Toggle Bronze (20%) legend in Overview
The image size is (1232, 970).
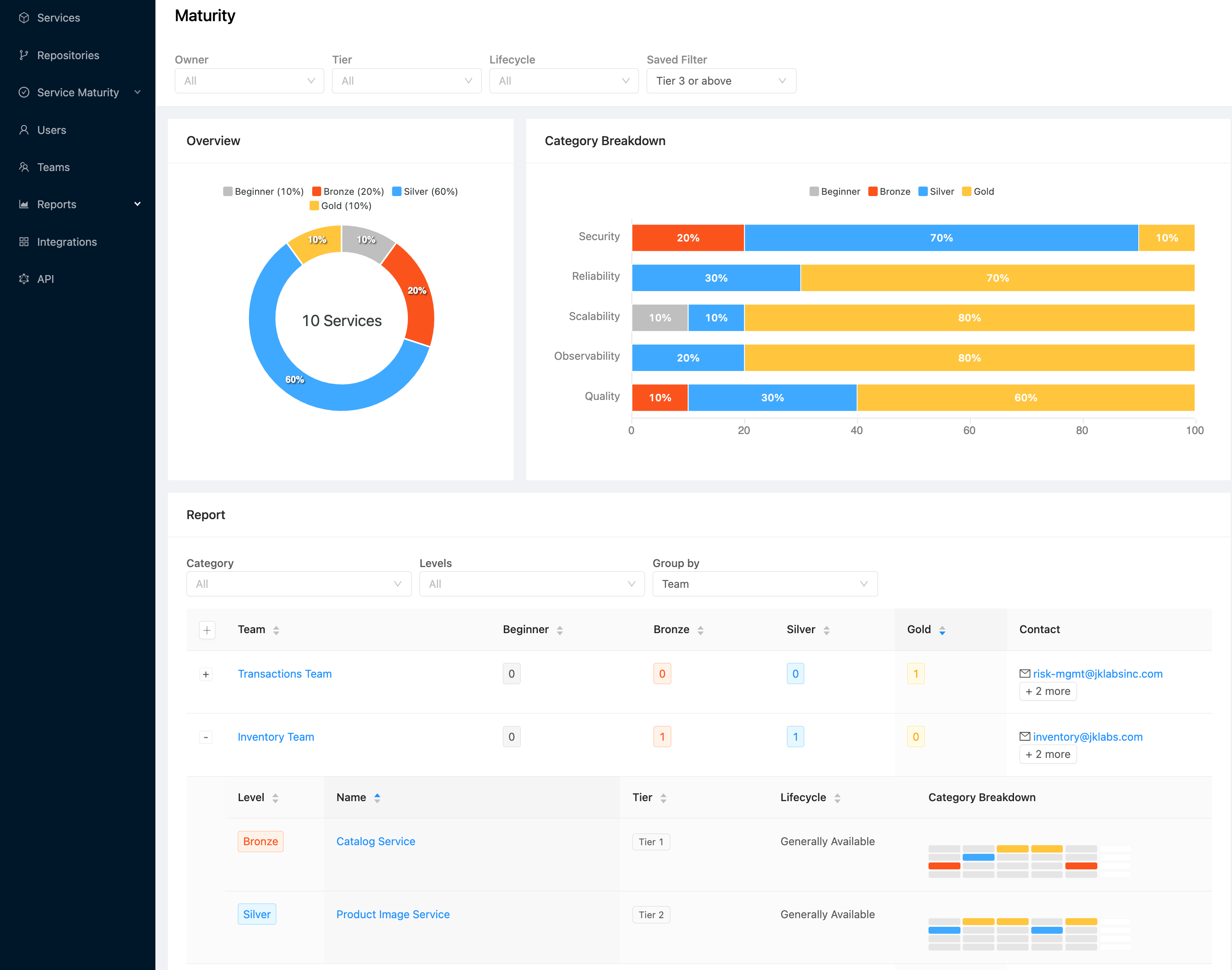[x=348, y=191]
